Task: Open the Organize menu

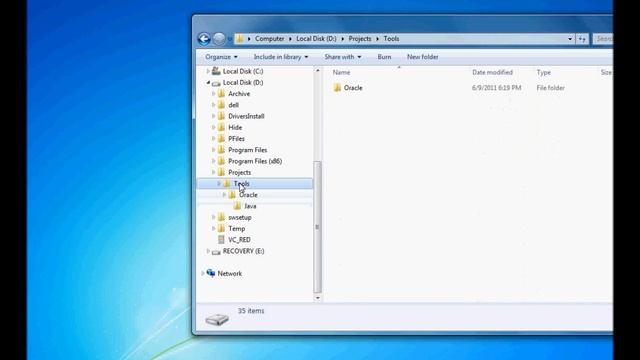Action: click(x=221, y=57)
